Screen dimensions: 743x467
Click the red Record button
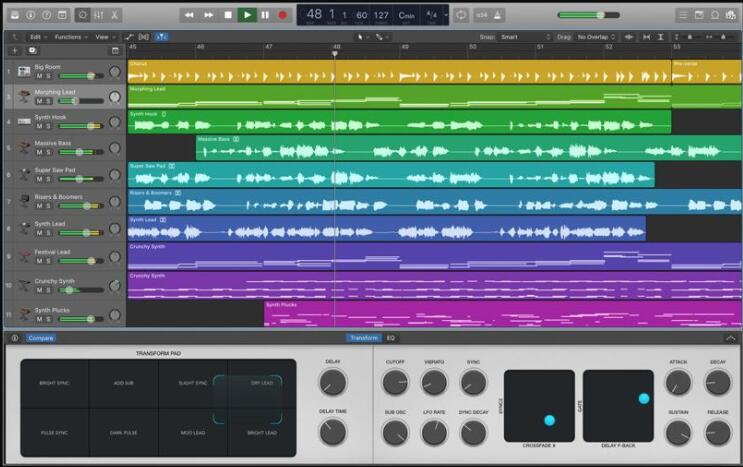[x=283, y=15]
